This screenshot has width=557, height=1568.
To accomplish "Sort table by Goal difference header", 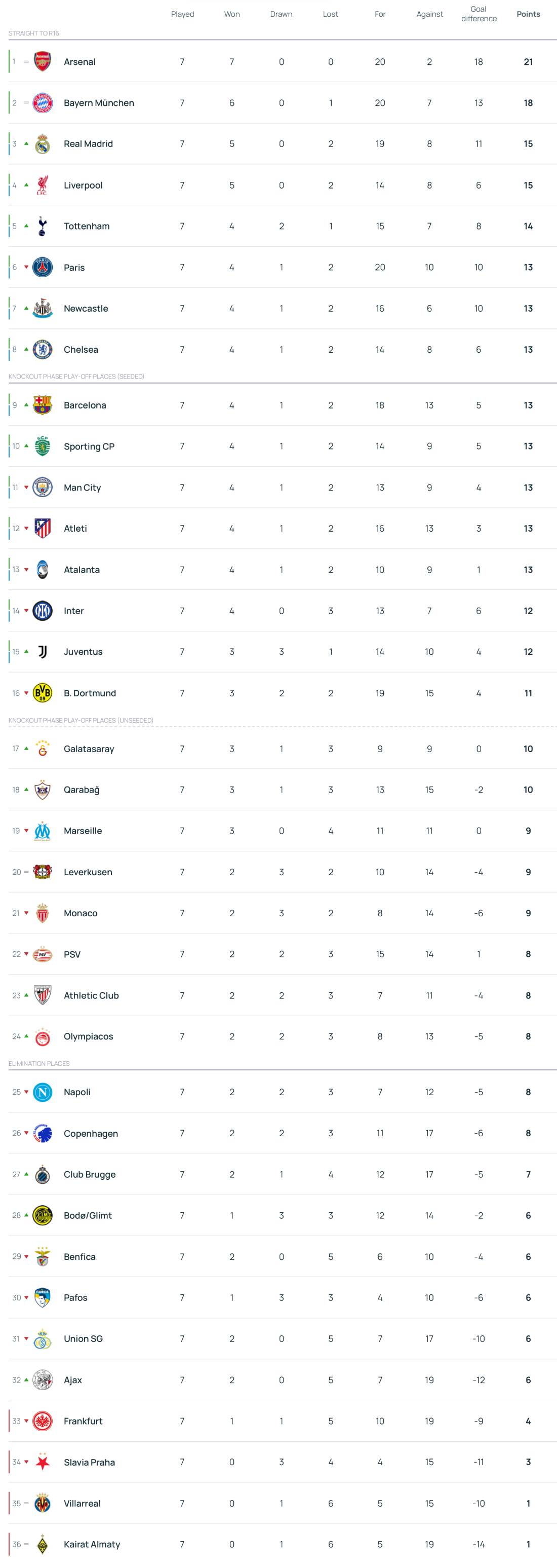I will pos(479,14).
